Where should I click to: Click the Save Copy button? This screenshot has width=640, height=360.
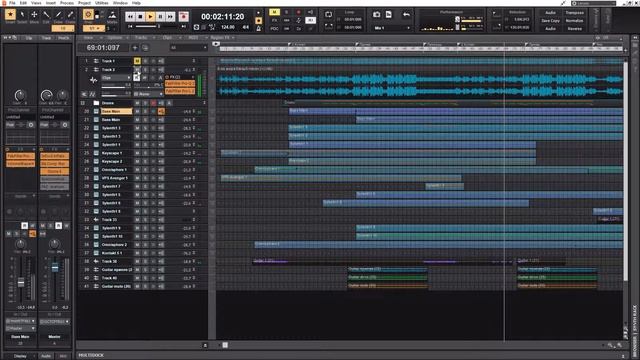point(550,20)
